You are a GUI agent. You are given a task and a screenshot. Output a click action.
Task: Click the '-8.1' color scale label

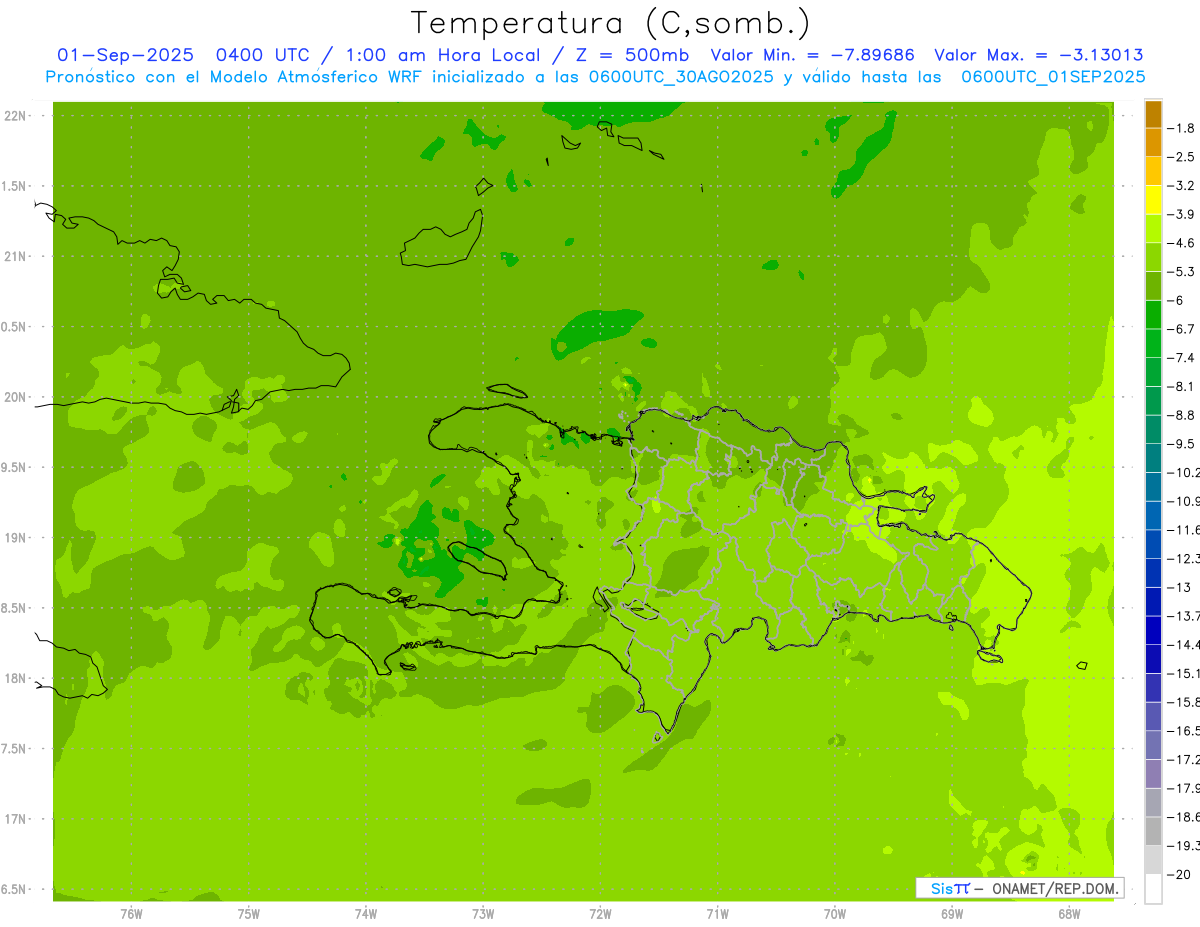[1183, 386]
